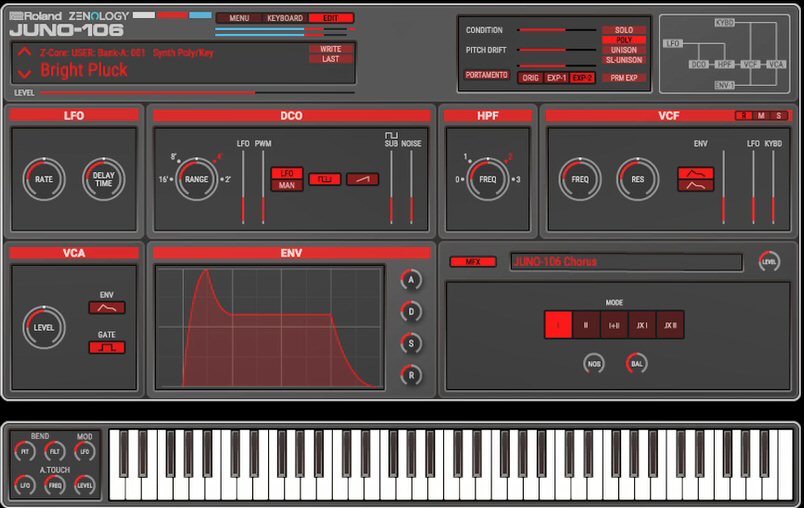Screen dimensions: 804x508
Task: Click the signal flow routing diagram
Action: coord(725,54)
